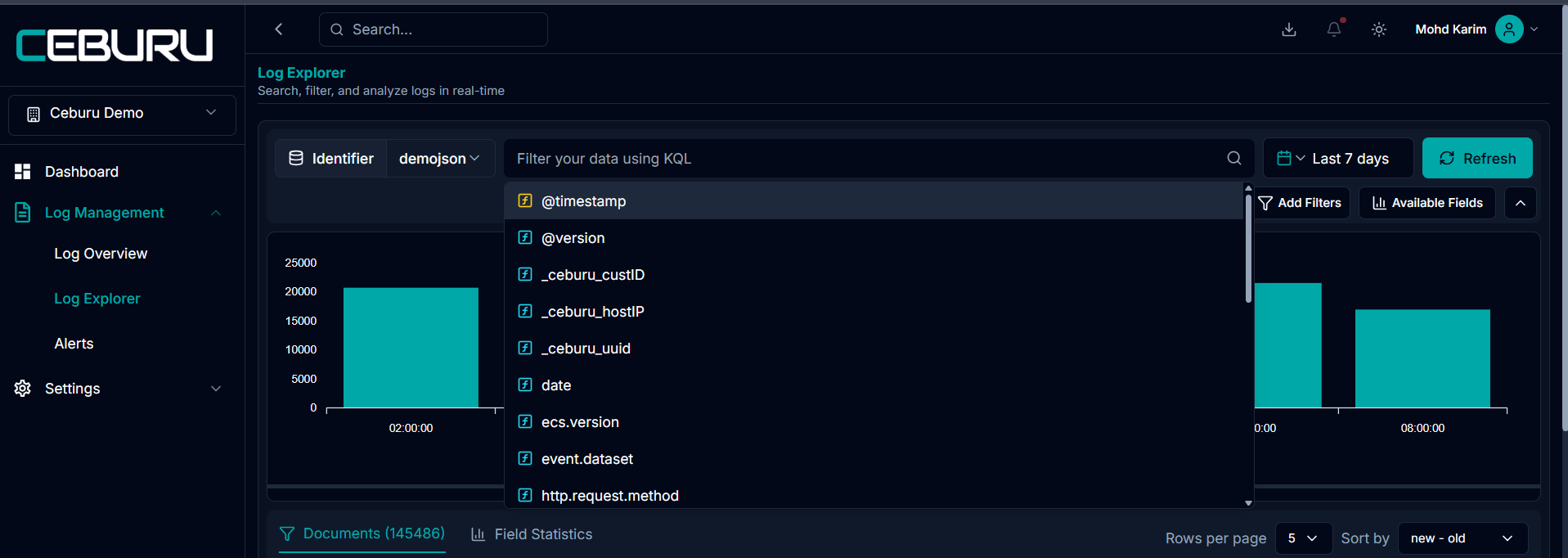Viewport: 1568px width, 558px height.
Task: Click the suggestion list scrollbar thumb
Action: tap(1248, 248)
